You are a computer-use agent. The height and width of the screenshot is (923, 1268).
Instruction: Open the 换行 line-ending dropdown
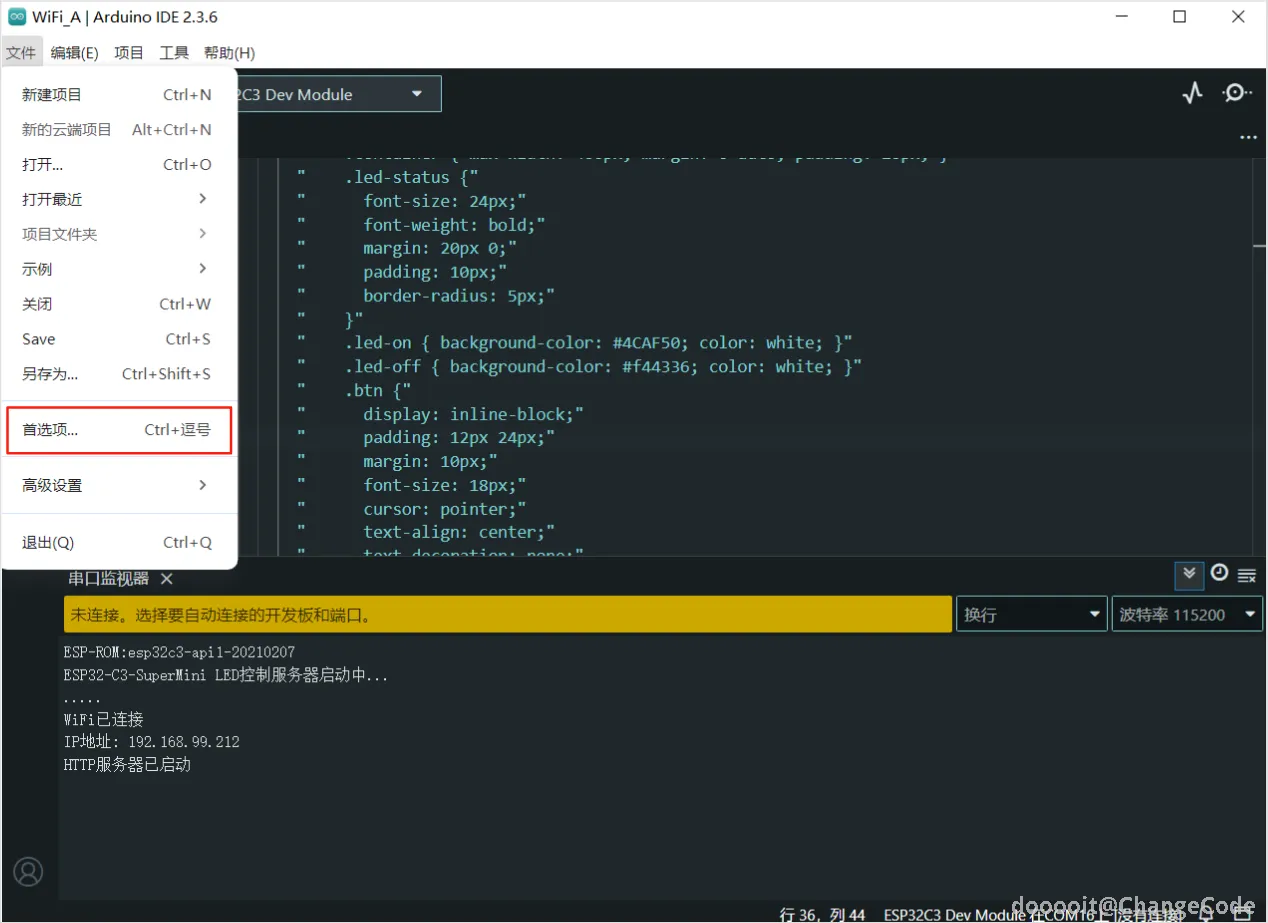(x=1031, y=614)
